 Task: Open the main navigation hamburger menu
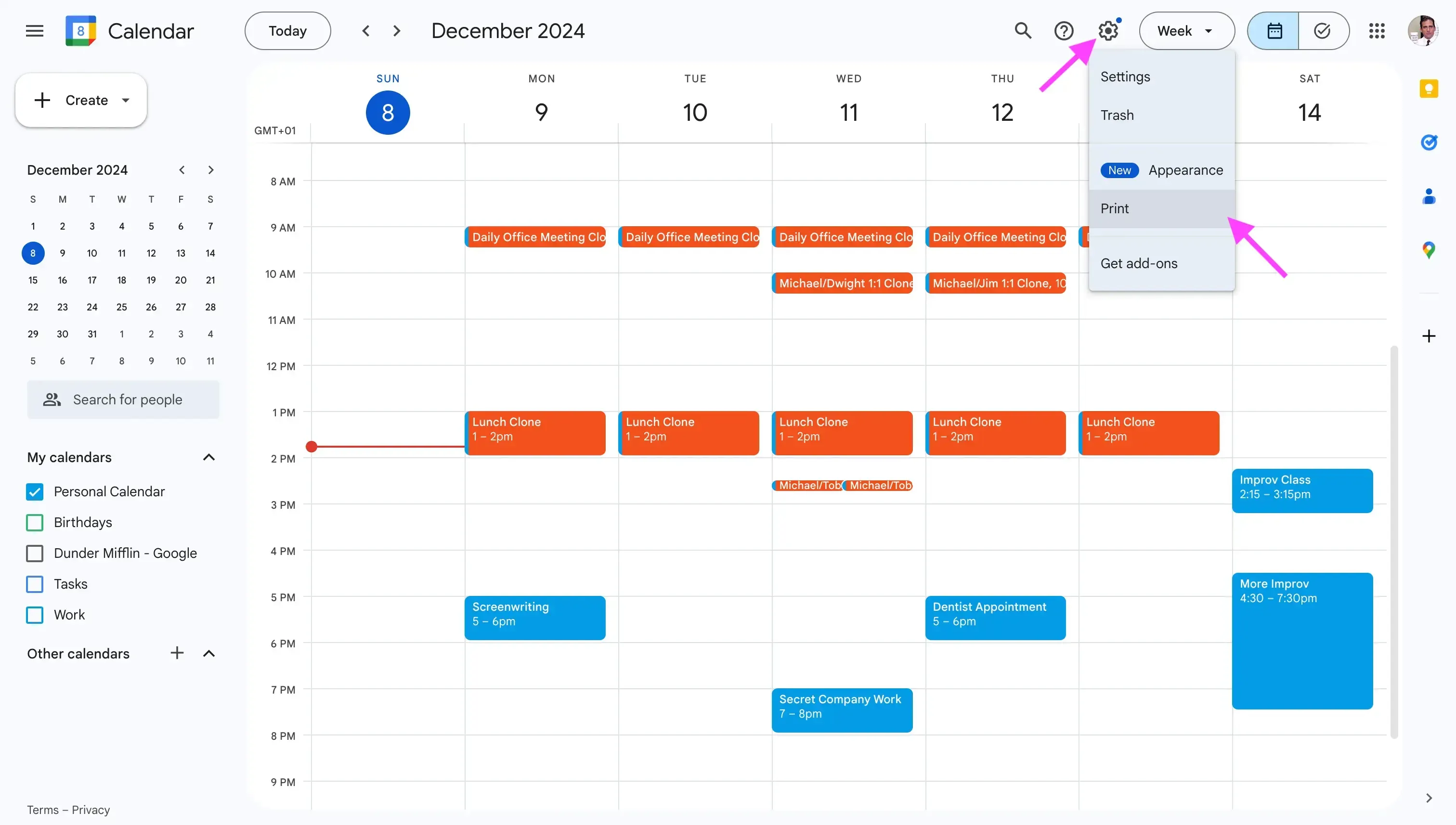pos(34,31)
